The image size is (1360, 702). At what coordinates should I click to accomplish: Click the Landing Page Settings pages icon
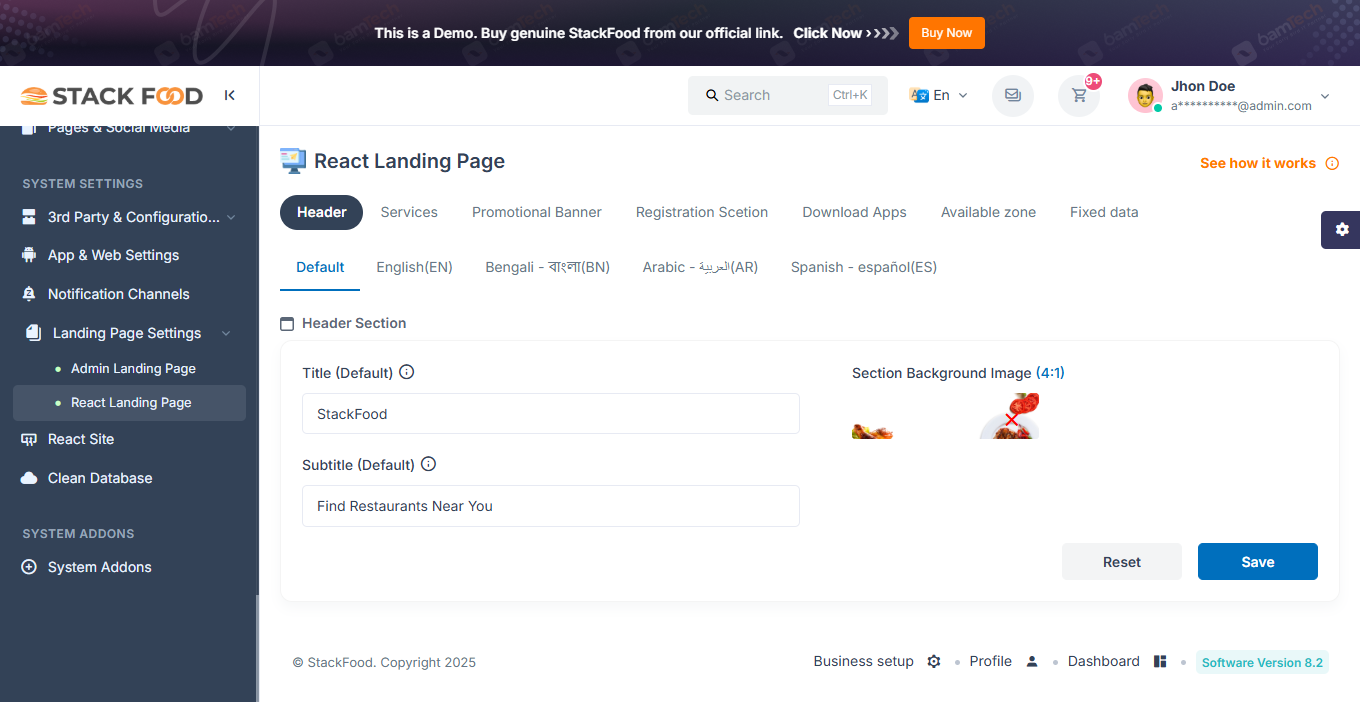33,333
